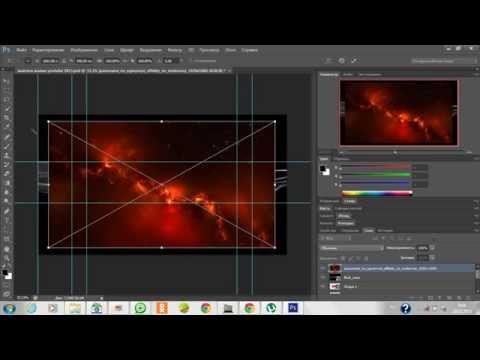Click the Navigator zoom slider

coord(395,152)
